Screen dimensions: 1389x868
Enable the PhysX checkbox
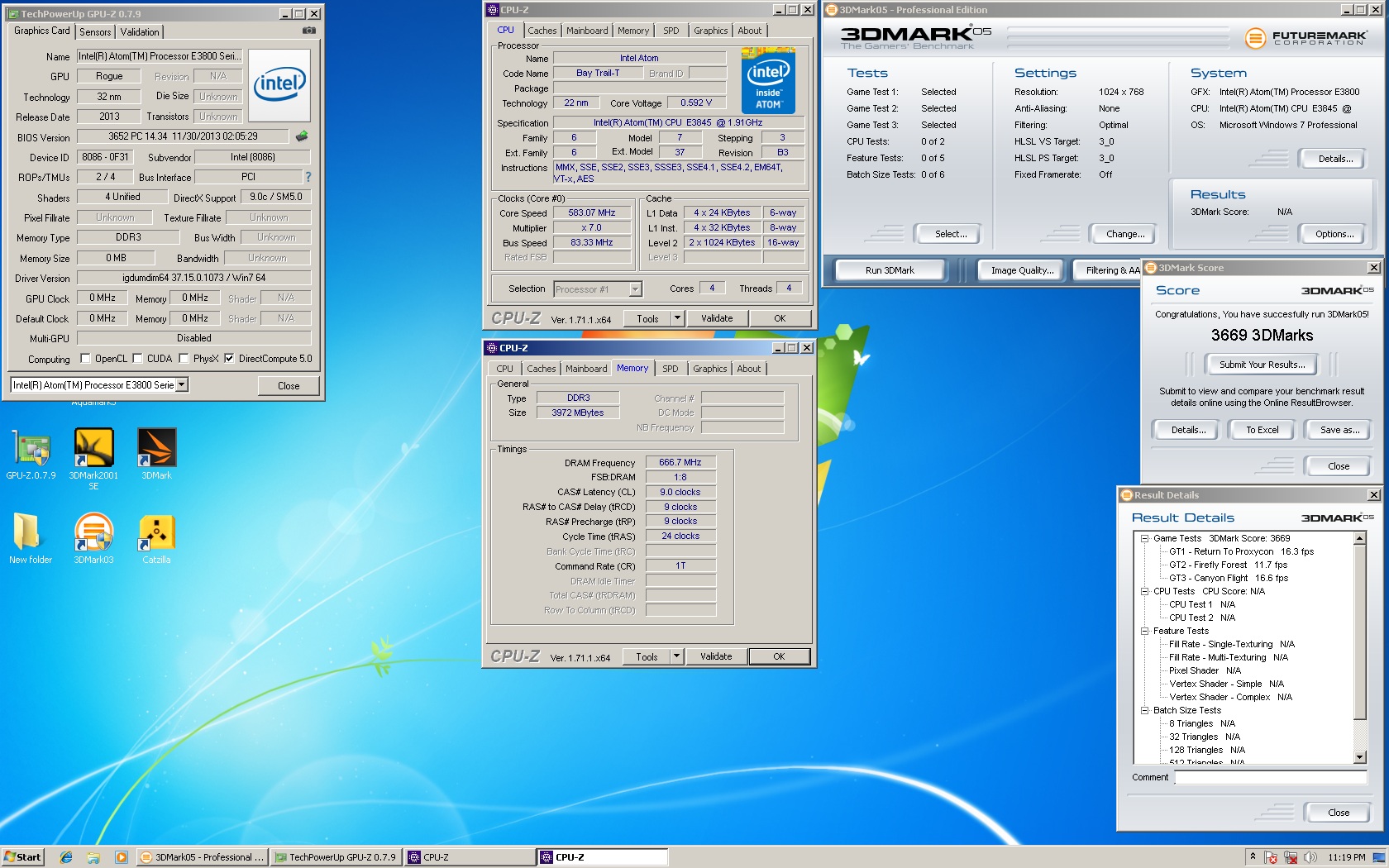(184, 359)
